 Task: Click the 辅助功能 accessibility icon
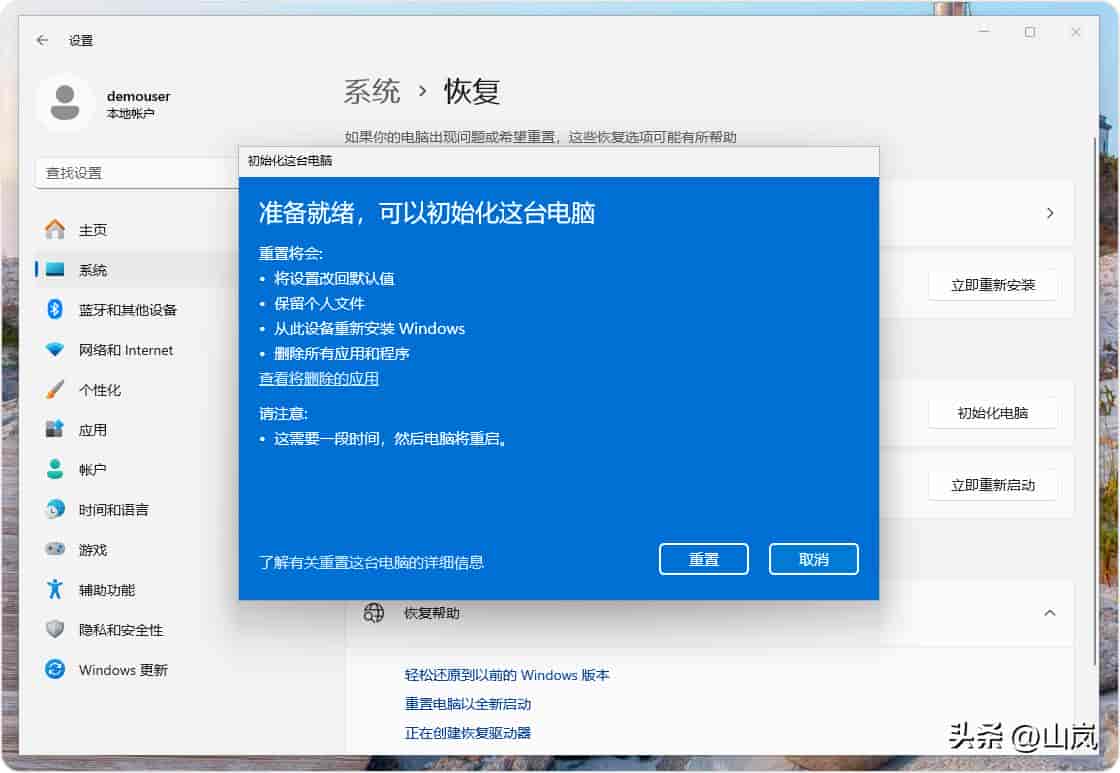[55, 589]
